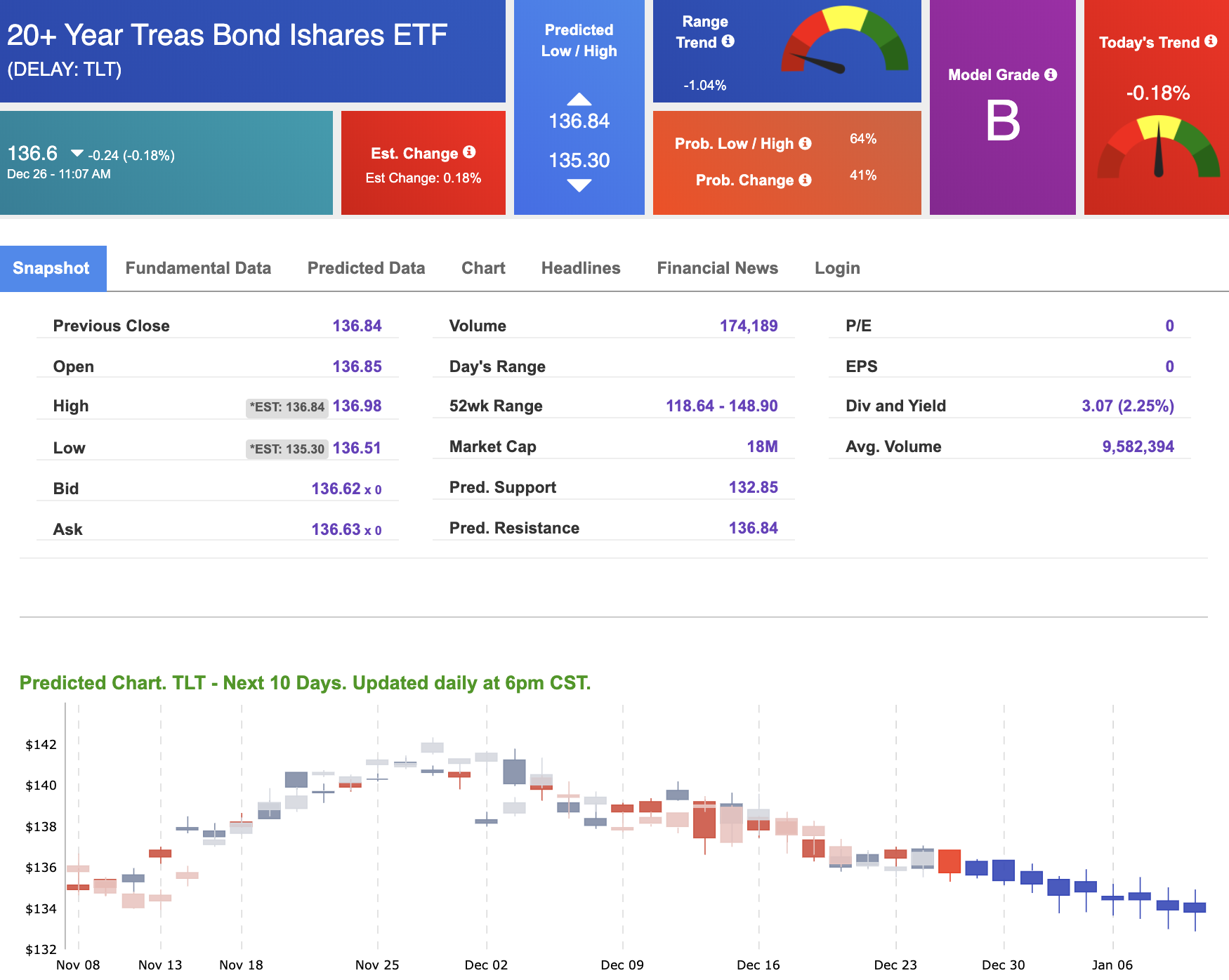The width and height of the screenshot is (1229, 980).
Task: Click the 64% Prob. Low / High value
Action: [863, 139]
